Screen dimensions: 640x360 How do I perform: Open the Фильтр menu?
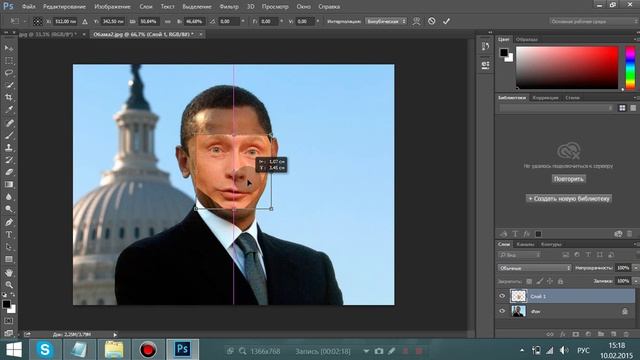[x=229, y=7]
